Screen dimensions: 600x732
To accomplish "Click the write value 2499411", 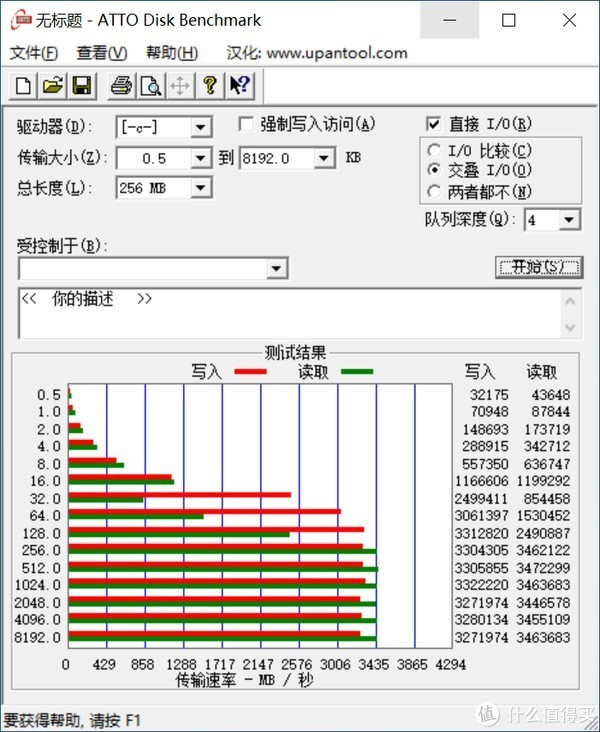I will coord(481,499).
